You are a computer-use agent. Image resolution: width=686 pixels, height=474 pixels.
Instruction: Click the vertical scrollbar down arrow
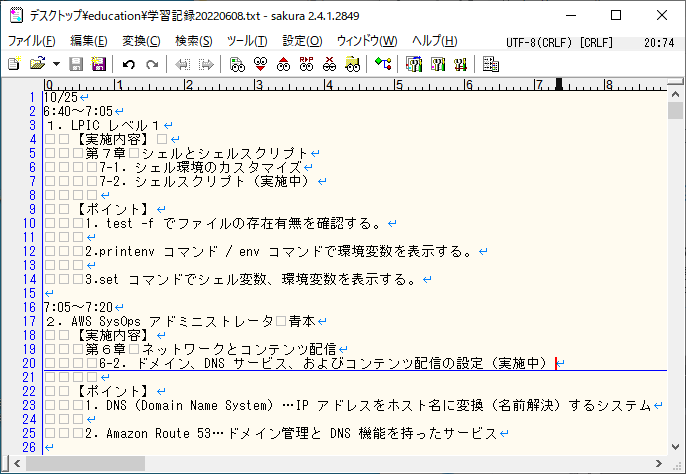(x=676, y=447)
